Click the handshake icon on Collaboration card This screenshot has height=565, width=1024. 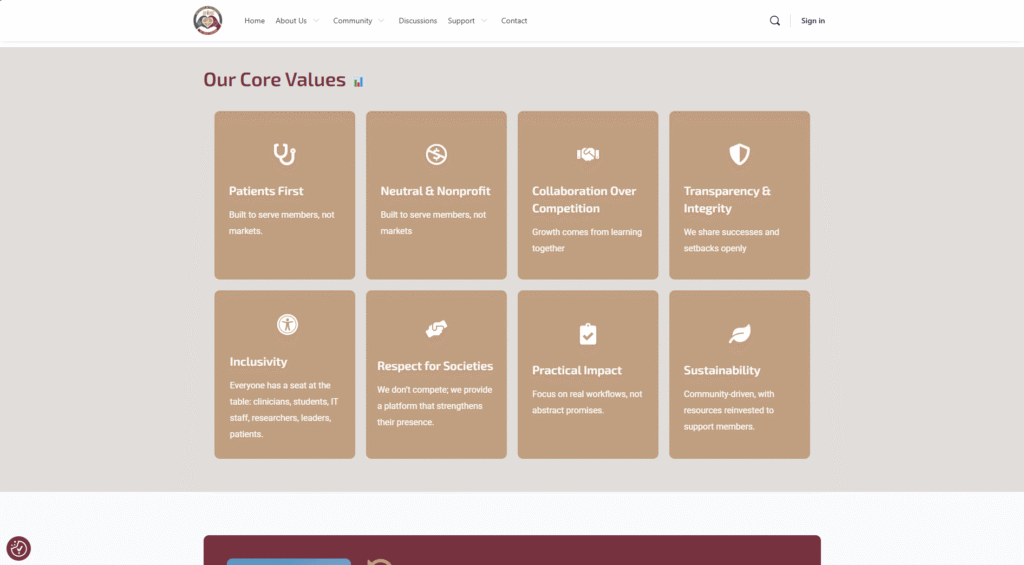(x=588, y=154)
